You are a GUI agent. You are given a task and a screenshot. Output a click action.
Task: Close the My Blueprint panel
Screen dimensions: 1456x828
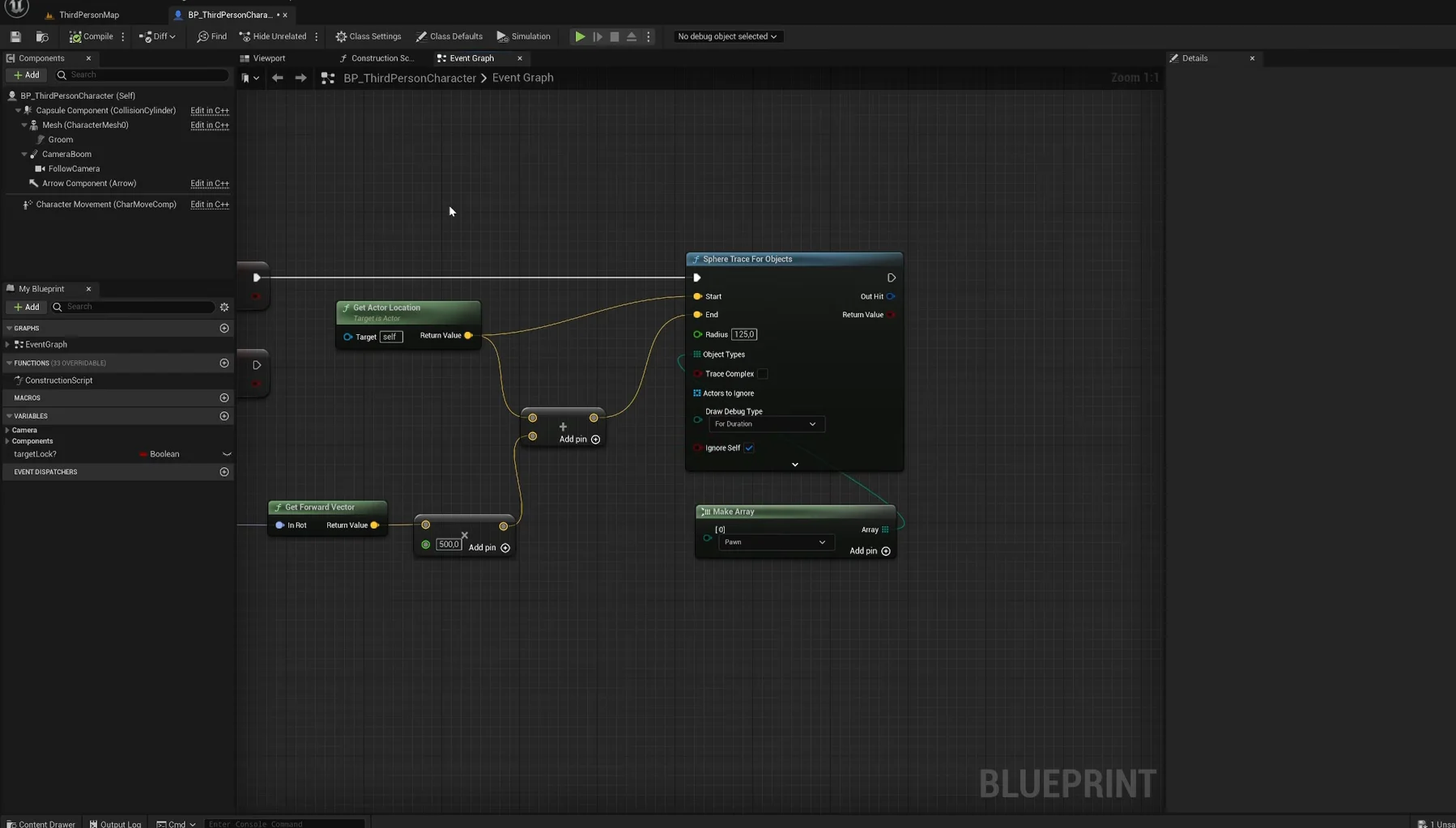coord(89,289)
